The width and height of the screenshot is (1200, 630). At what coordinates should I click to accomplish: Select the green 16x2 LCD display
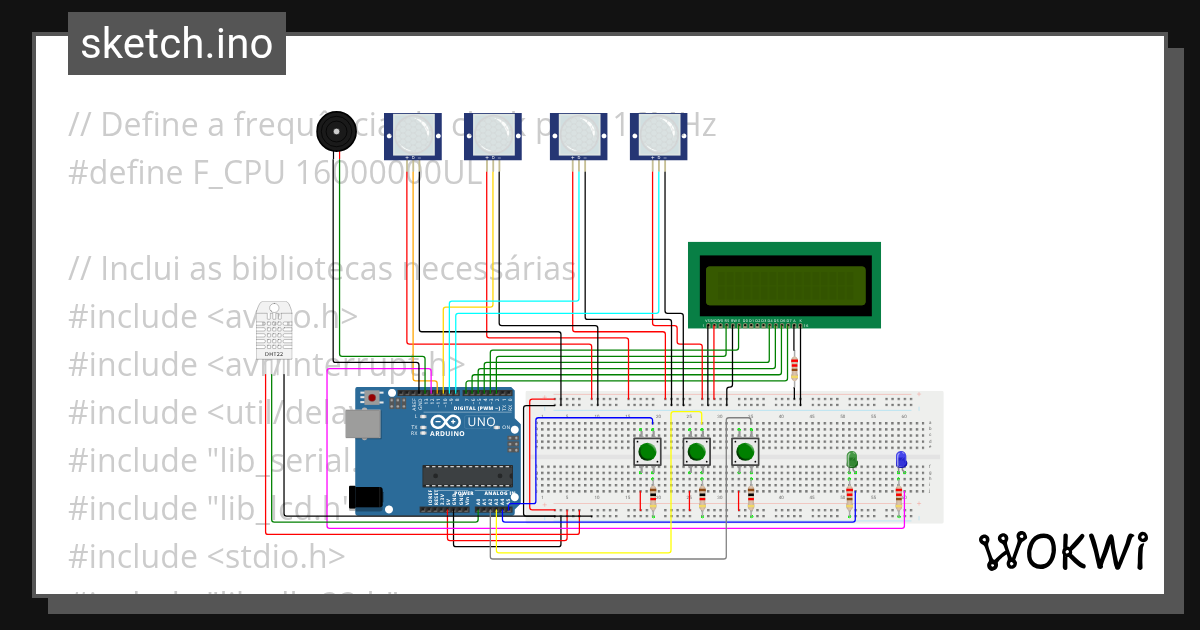pyautogui.click(x=784, y=284)
